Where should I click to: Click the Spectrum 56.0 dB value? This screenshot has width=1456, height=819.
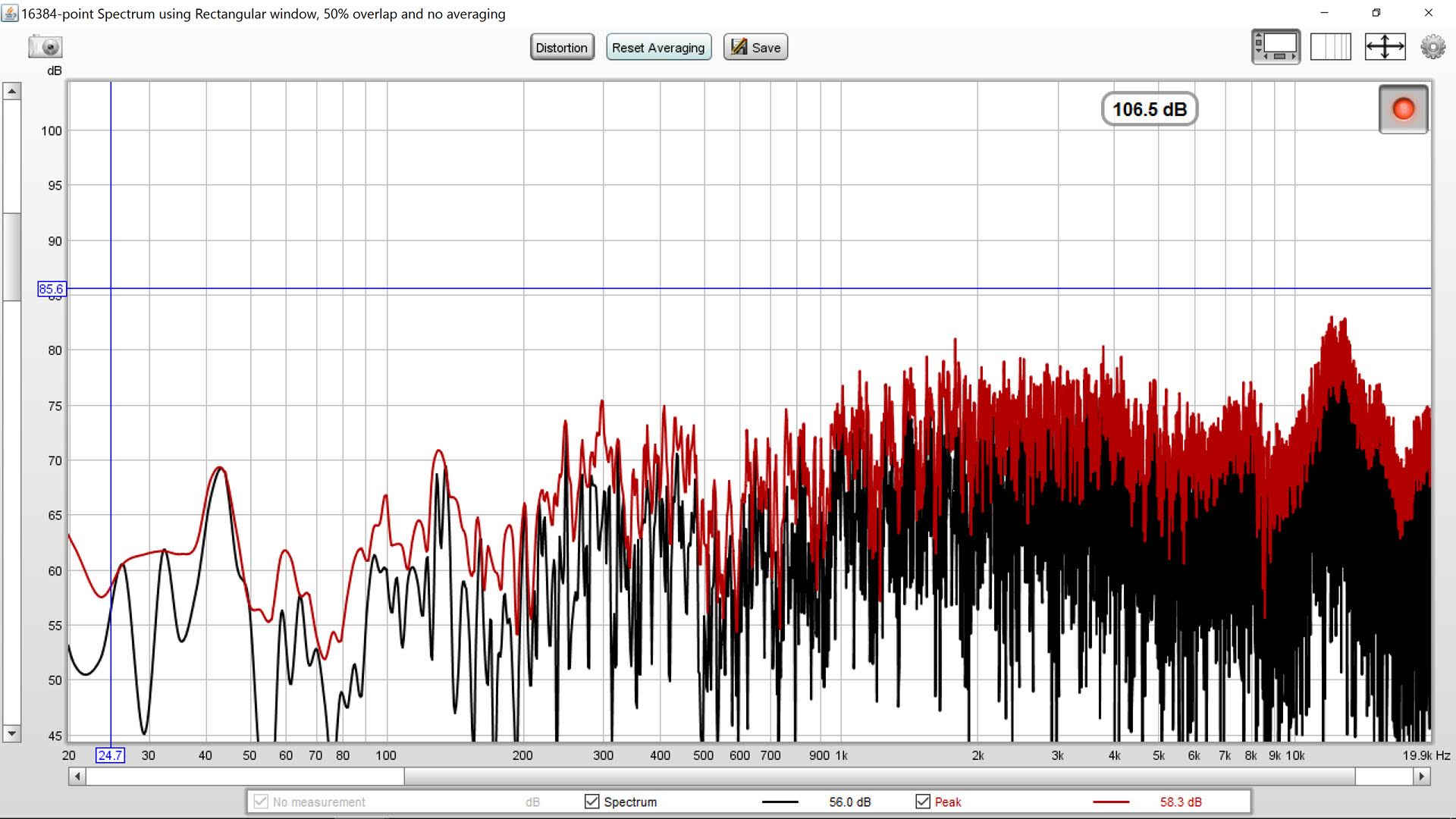849,802
